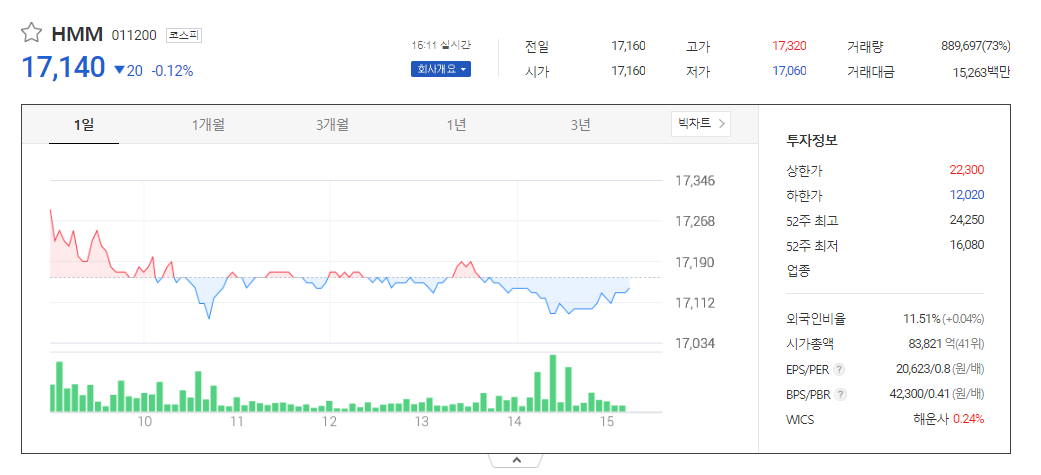The image size is (1041, 475).
Task: Click the EPS/PER value 20,623/0.8
Action: tap(923, 369)
